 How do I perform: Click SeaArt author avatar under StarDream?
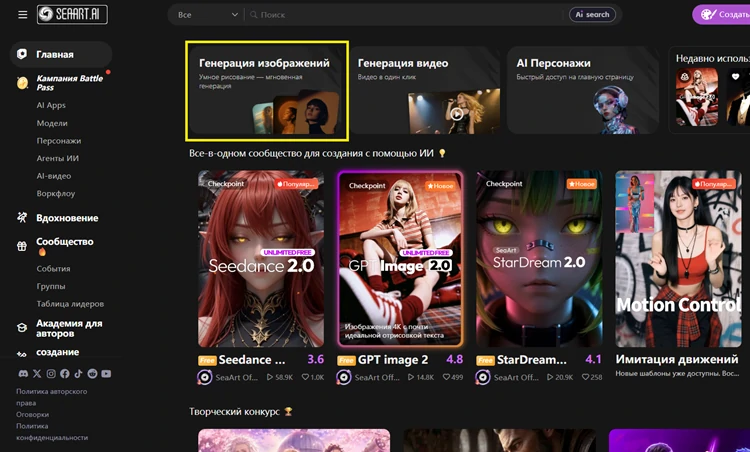(483, 377)
